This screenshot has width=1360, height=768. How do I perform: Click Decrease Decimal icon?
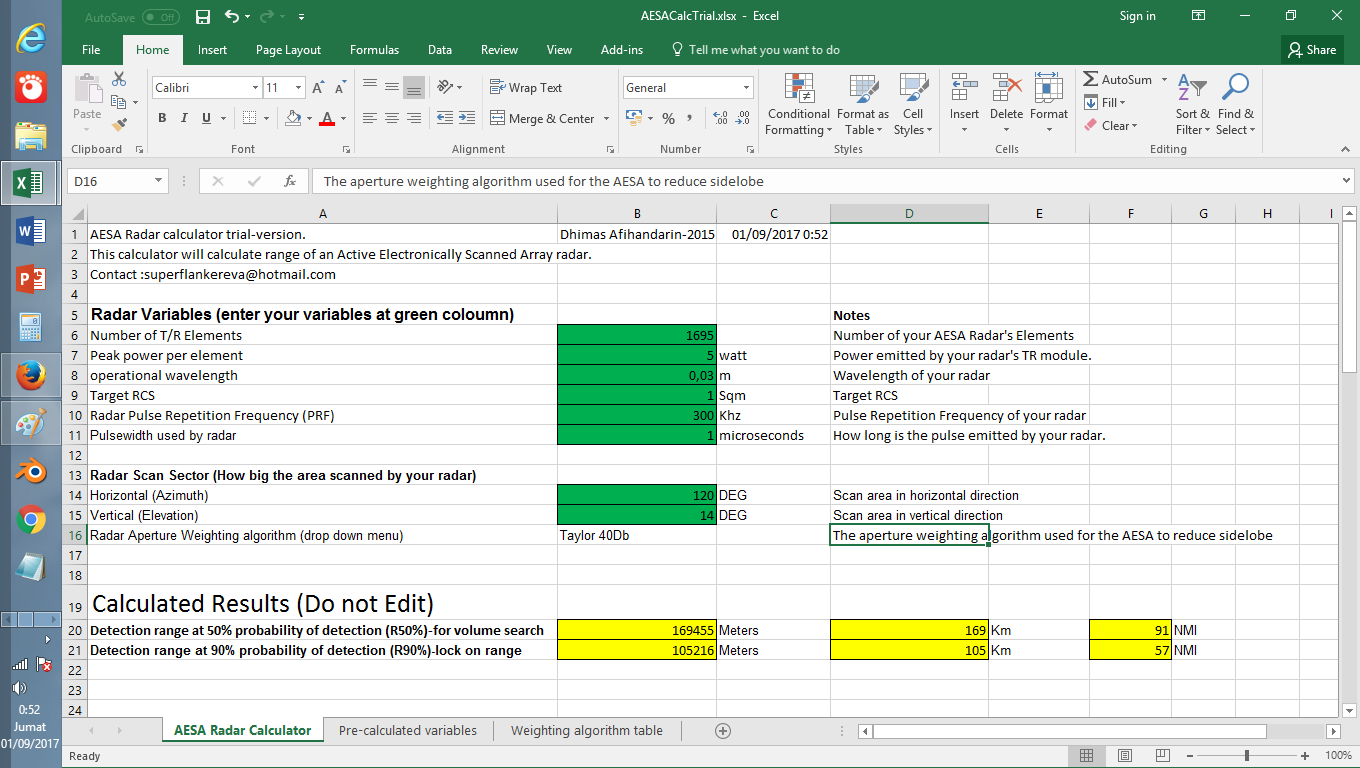743,118
